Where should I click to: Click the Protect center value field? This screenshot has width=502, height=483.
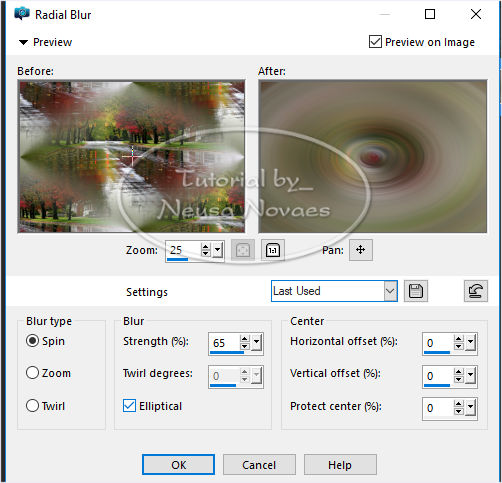438,408
